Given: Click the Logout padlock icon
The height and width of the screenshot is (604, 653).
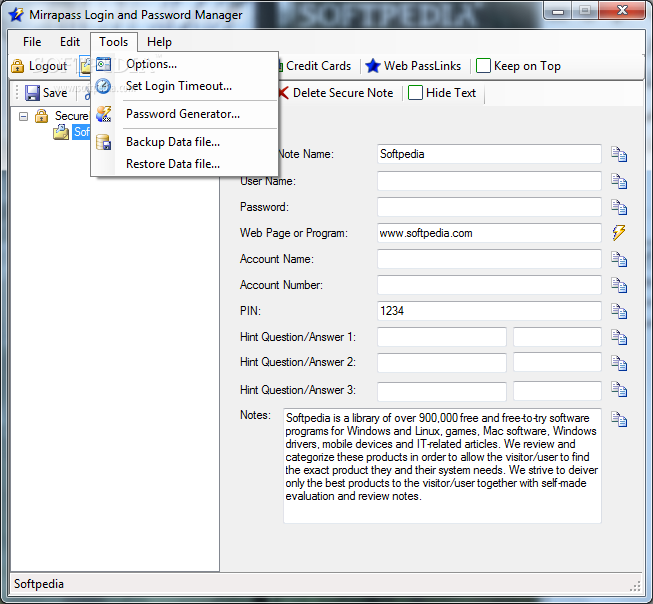Looking at the screenshot, I should pyautogui.click(x=17, y=66).
